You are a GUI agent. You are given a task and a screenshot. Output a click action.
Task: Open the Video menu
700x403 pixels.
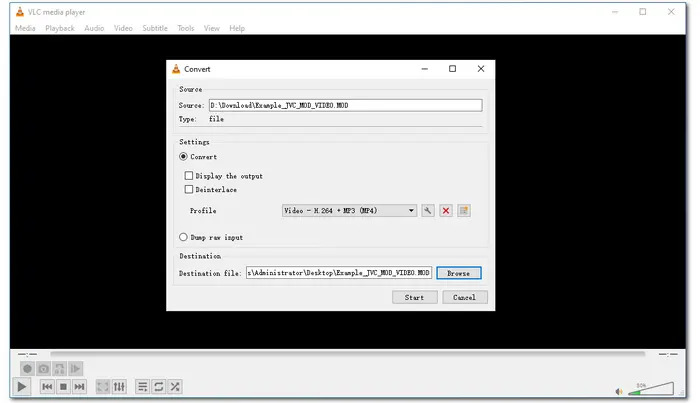pos(123,28)
